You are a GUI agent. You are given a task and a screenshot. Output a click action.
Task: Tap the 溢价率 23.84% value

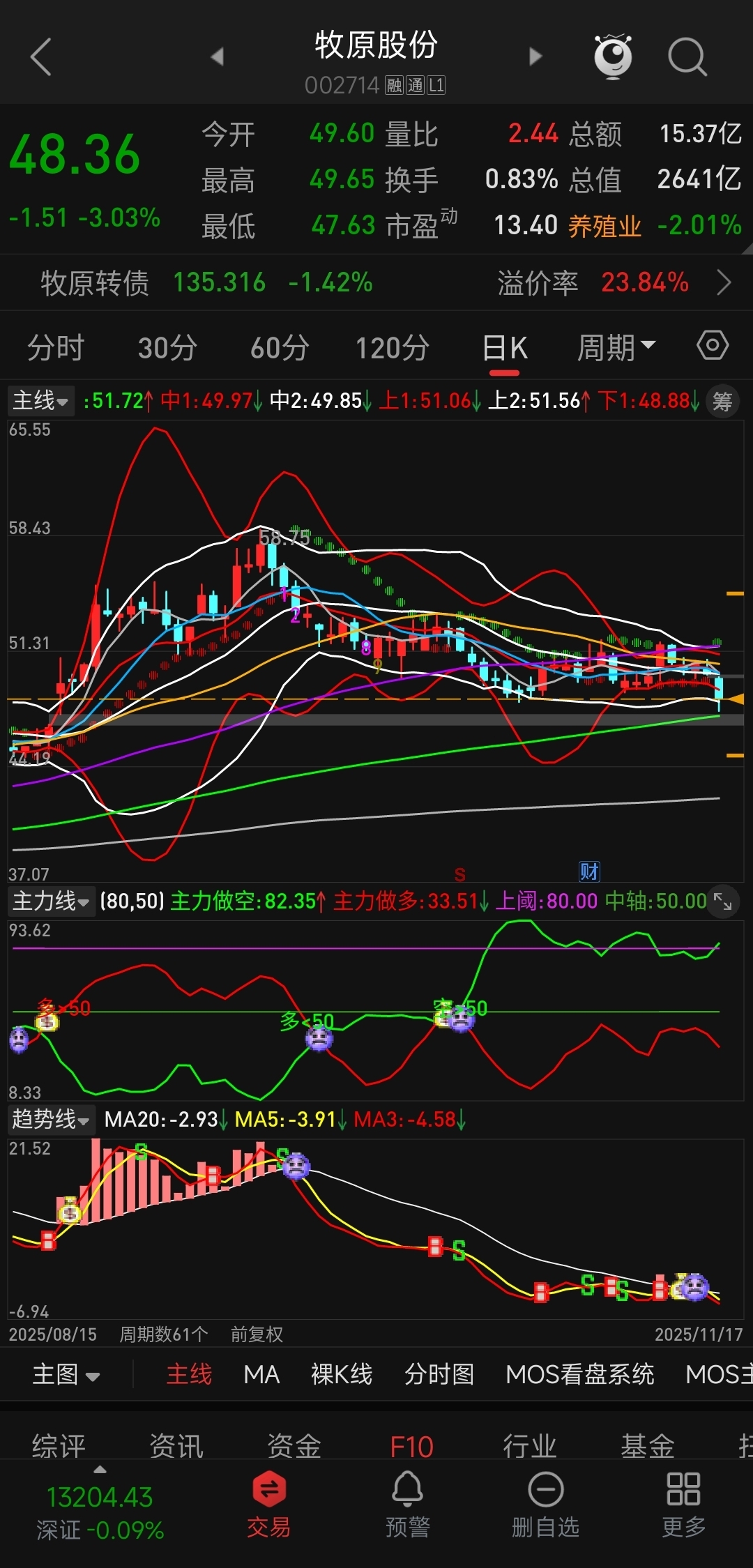645,282
